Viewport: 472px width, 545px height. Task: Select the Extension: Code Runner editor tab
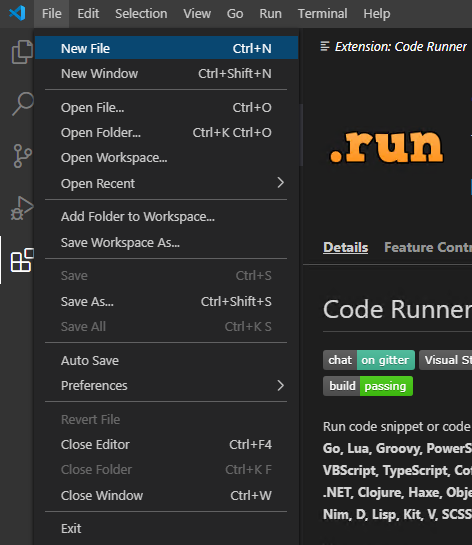[393, 46]
